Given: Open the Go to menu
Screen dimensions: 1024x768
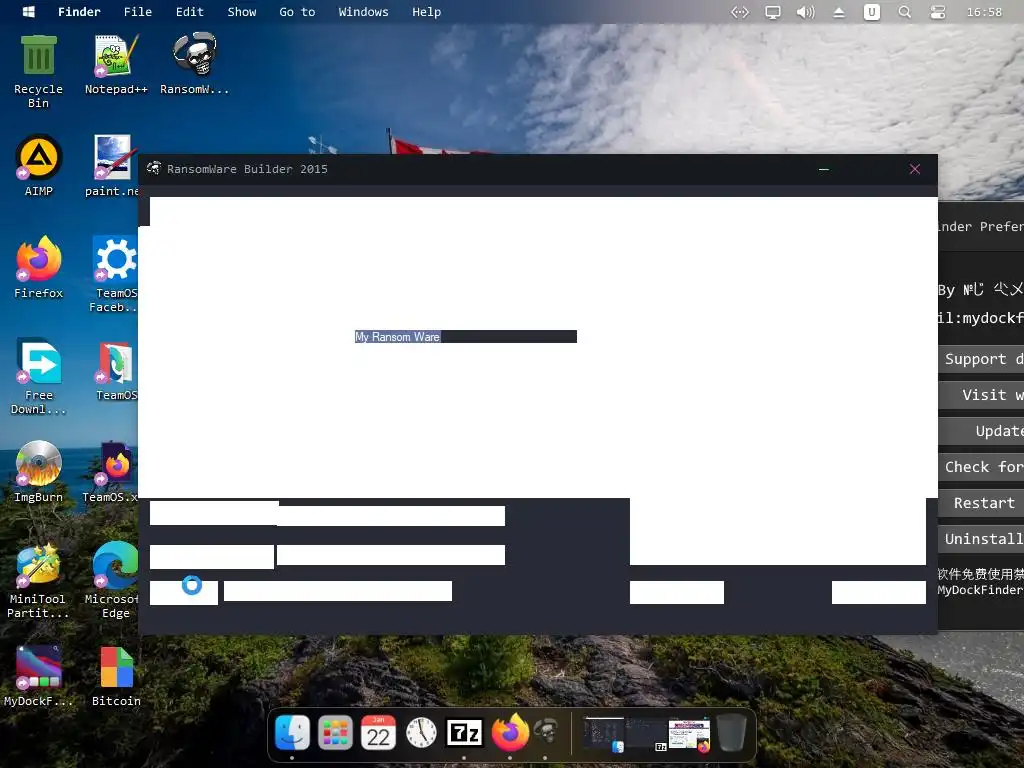Looking at the screenshot, I should [x=297, y=12].
